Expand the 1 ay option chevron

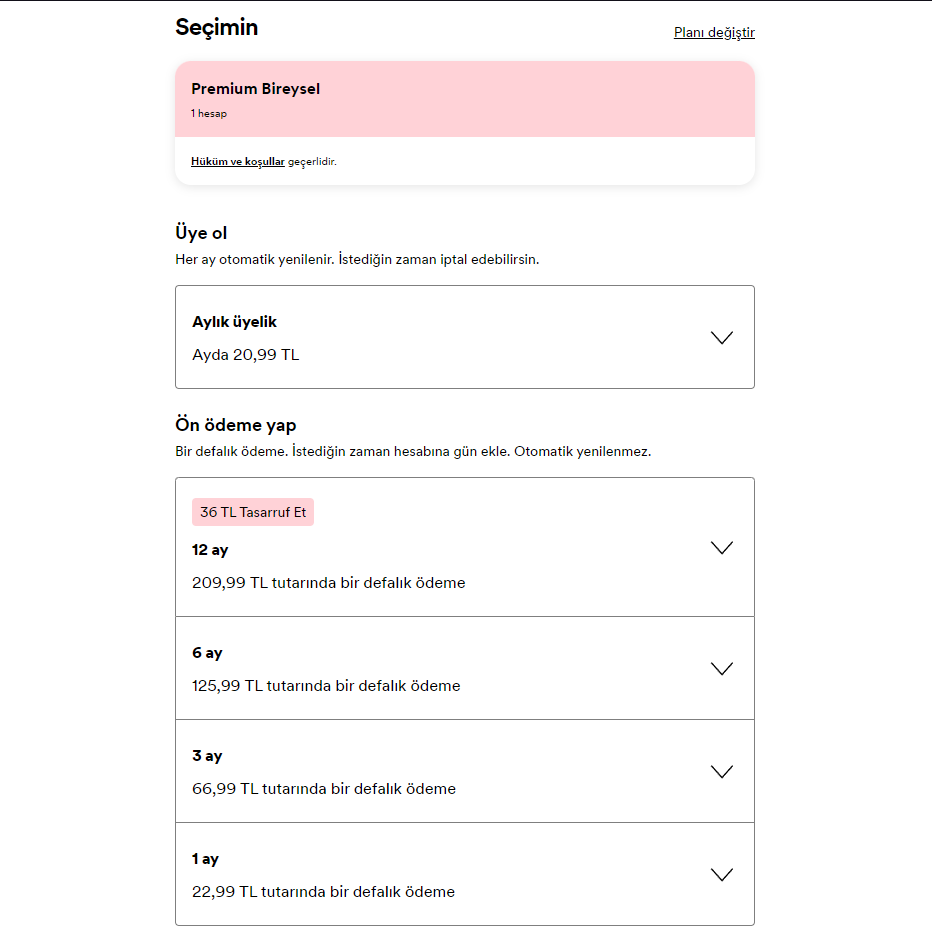coord(721,875)
